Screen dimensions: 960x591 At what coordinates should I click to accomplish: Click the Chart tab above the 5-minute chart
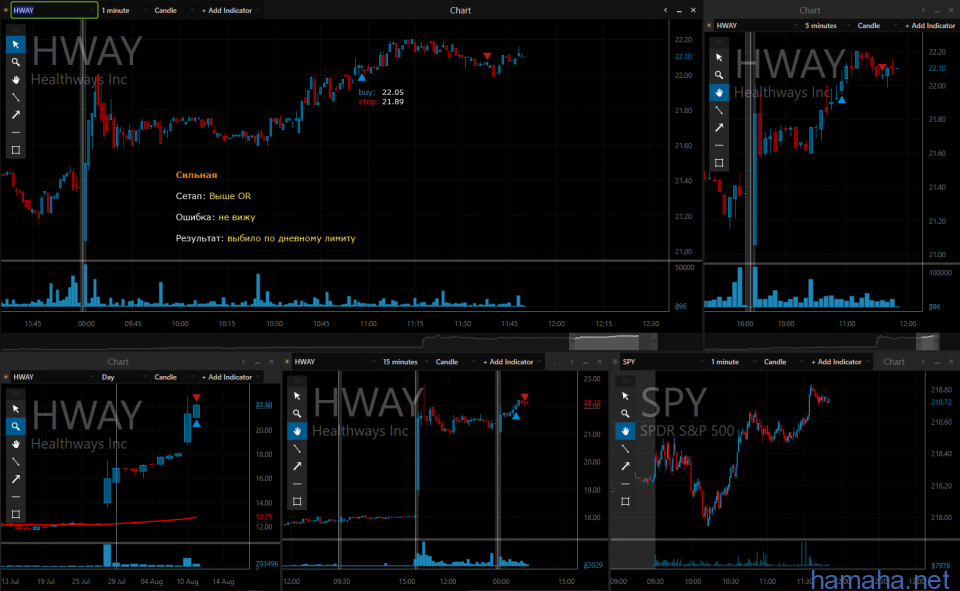pyautogui.click(x=809, y=10)
